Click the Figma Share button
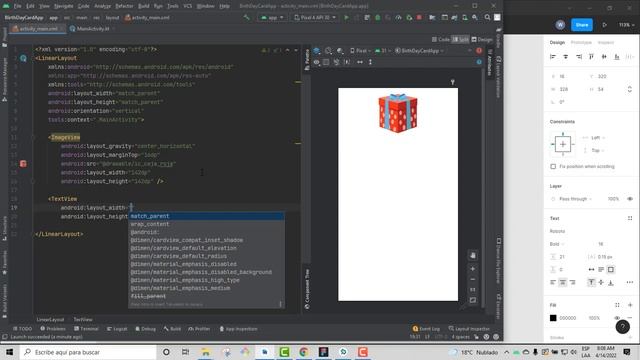Viewport: 640px width, 360px height. click(x=582, y=25)
